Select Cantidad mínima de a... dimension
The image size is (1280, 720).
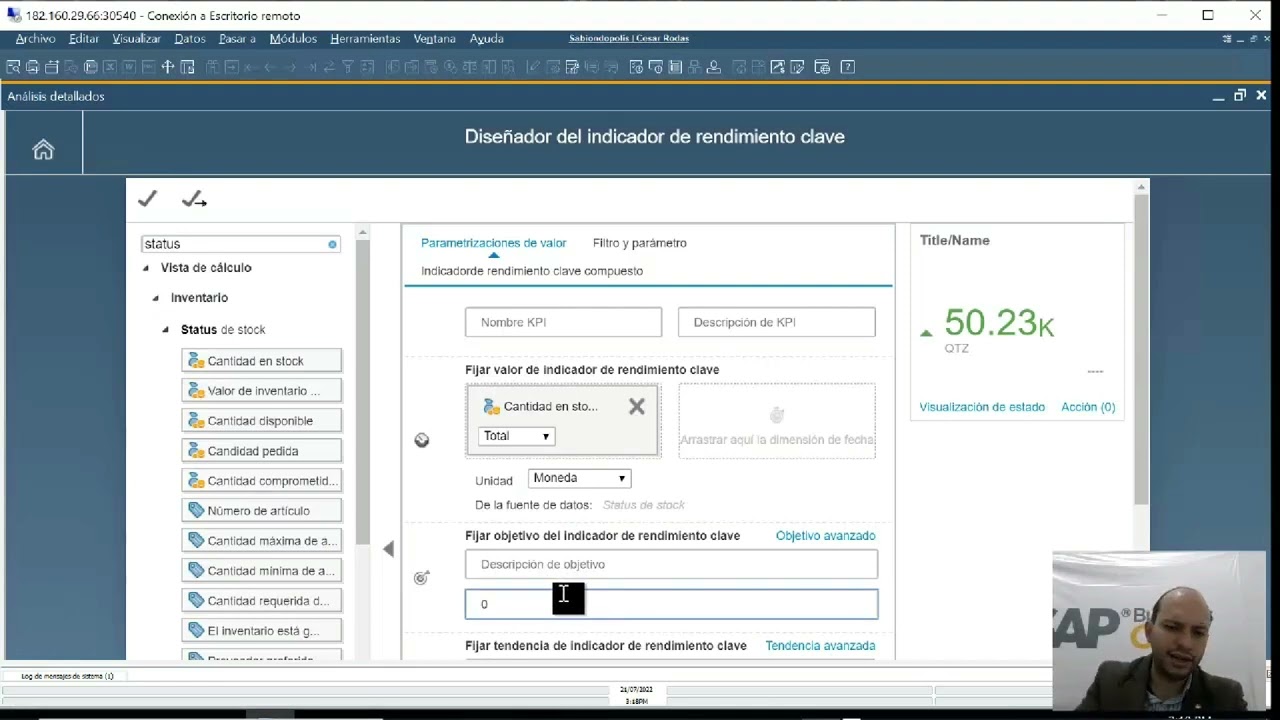(261, 571)
